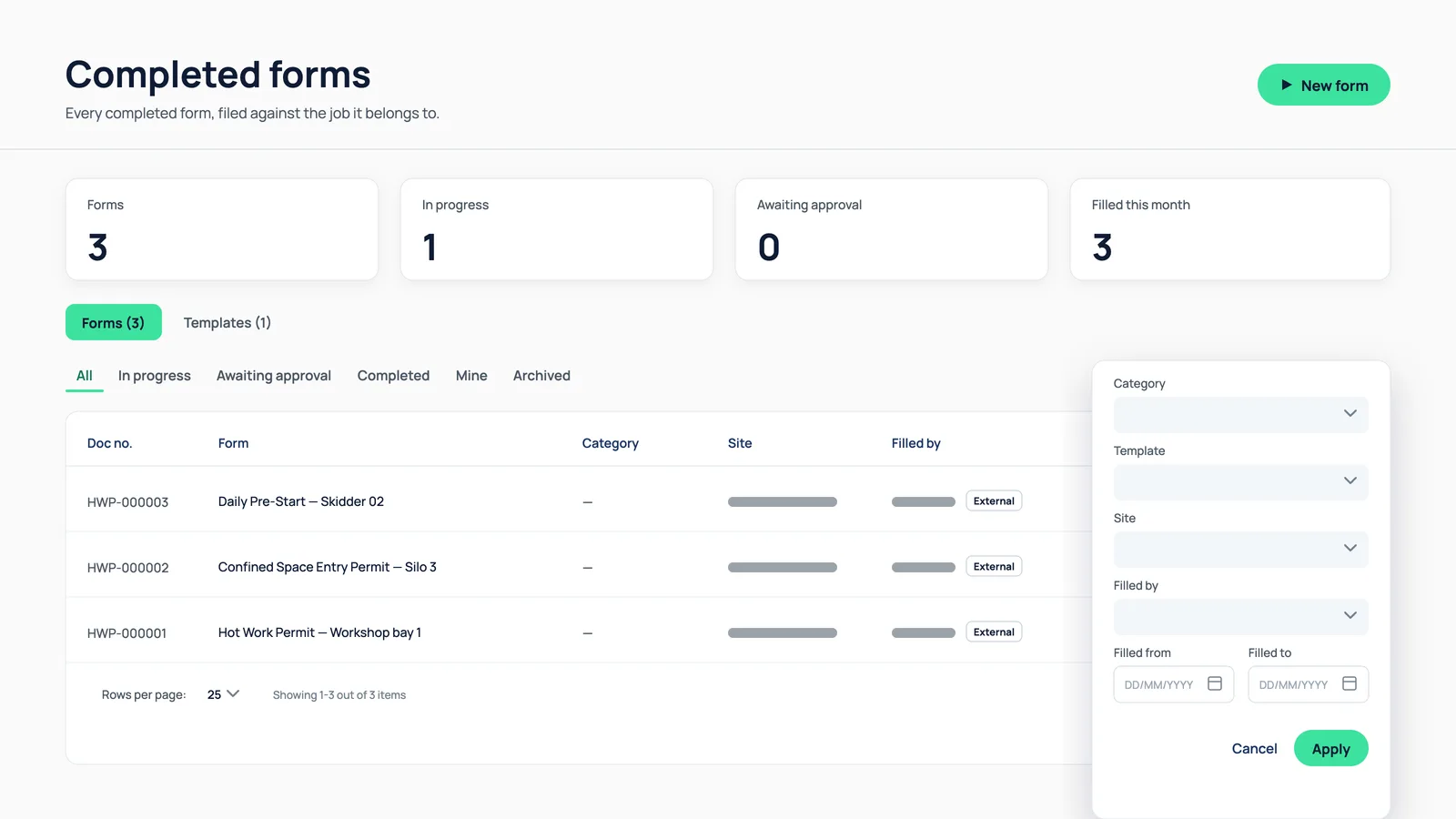
Task: Open the rows per page 25 dropdown
Action: pyautogui.click(x=223, y=694)
